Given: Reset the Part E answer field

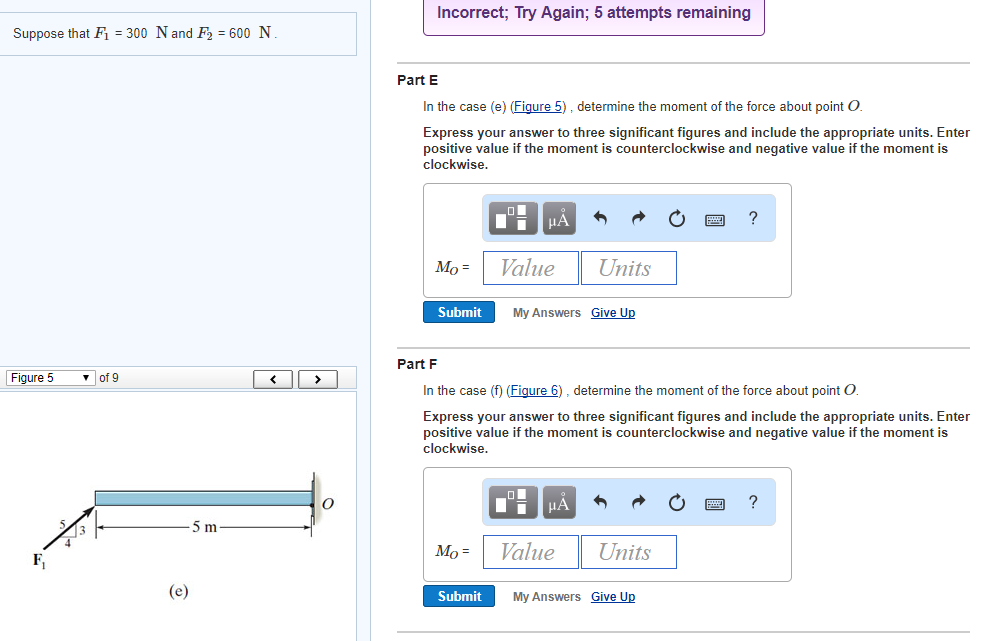Looking at the screenshot, I should coord(676,218).
